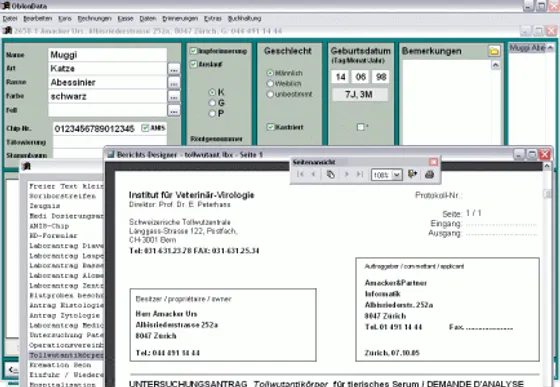The image size is (560, 387).
Task: Open the Rasse lookup ellipsis button
Action: click(174, 83)
